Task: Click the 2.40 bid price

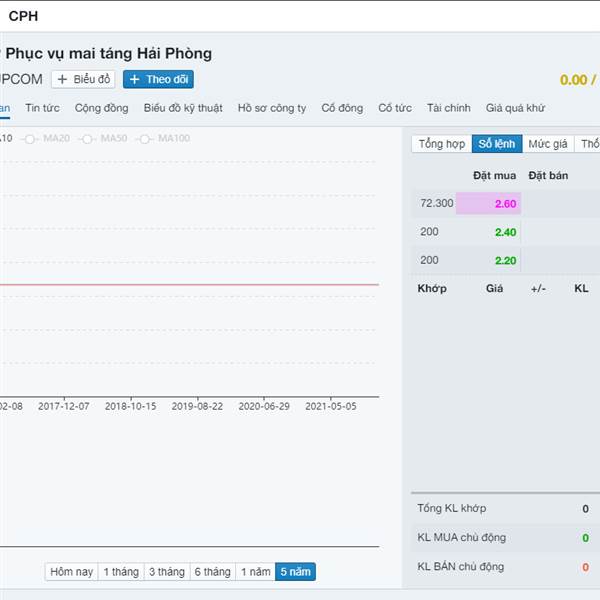Action: [505, 232]
